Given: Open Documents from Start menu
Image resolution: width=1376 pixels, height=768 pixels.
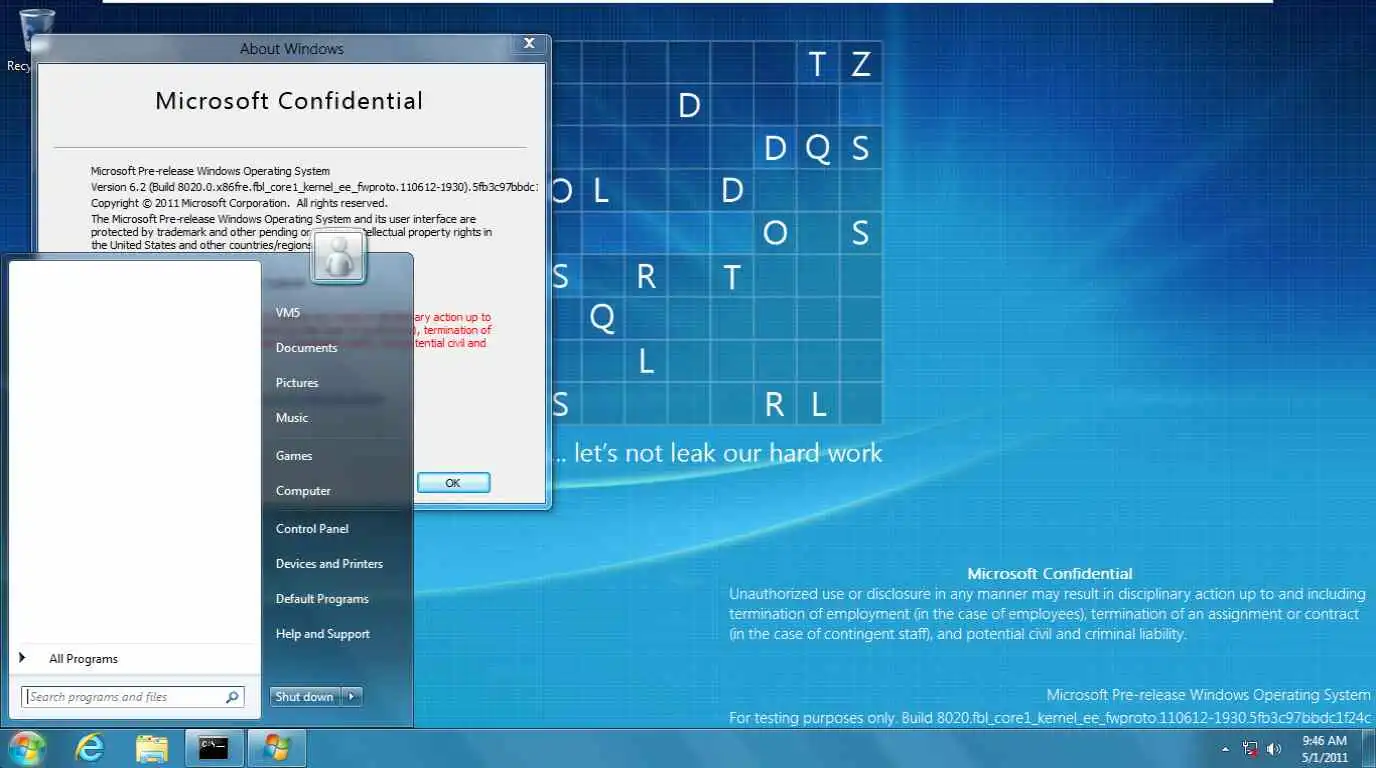Looking at the screenshot, I should (306, 348).
